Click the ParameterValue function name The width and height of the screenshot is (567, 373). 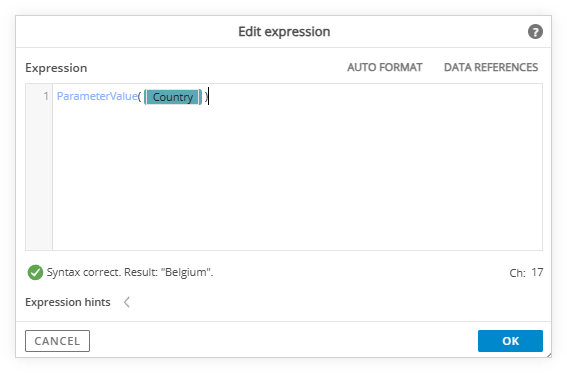pyautogui.click(x=97, y=96)
